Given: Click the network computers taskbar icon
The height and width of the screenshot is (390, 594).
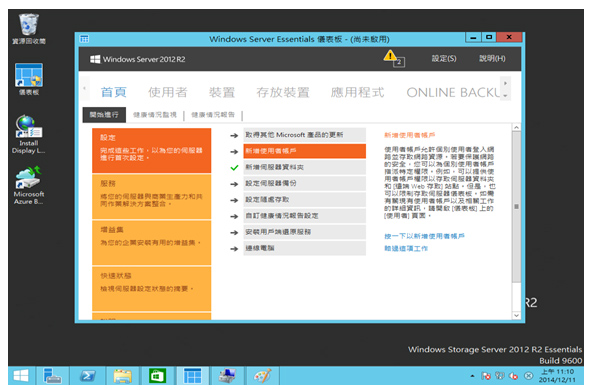Looking at the screenshot, I should point(227,376).
